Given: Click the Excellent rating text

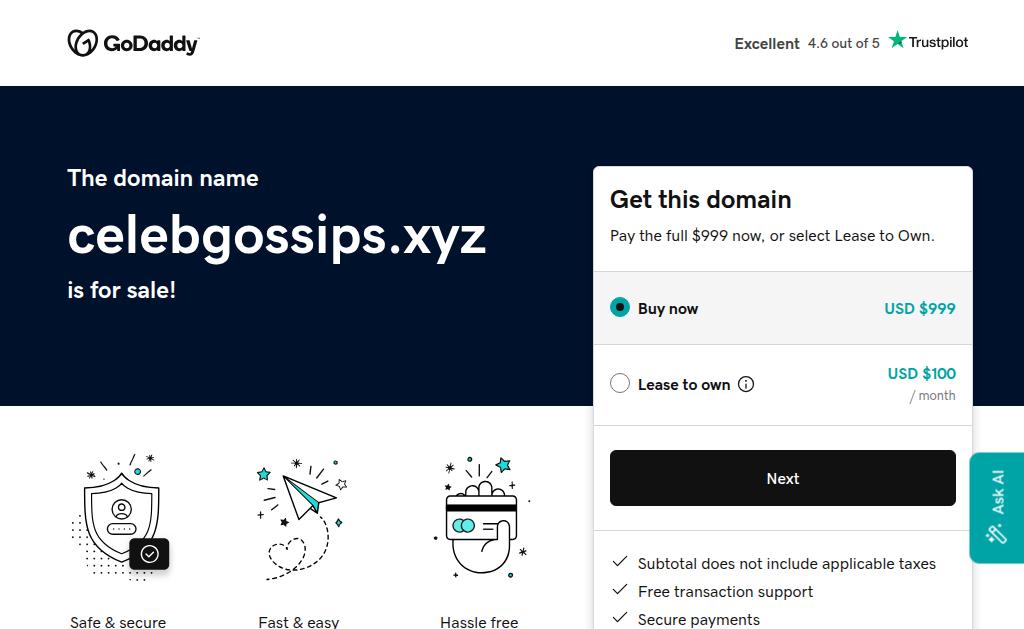Looking at the screenshot, I should click(x=767, y=44).
